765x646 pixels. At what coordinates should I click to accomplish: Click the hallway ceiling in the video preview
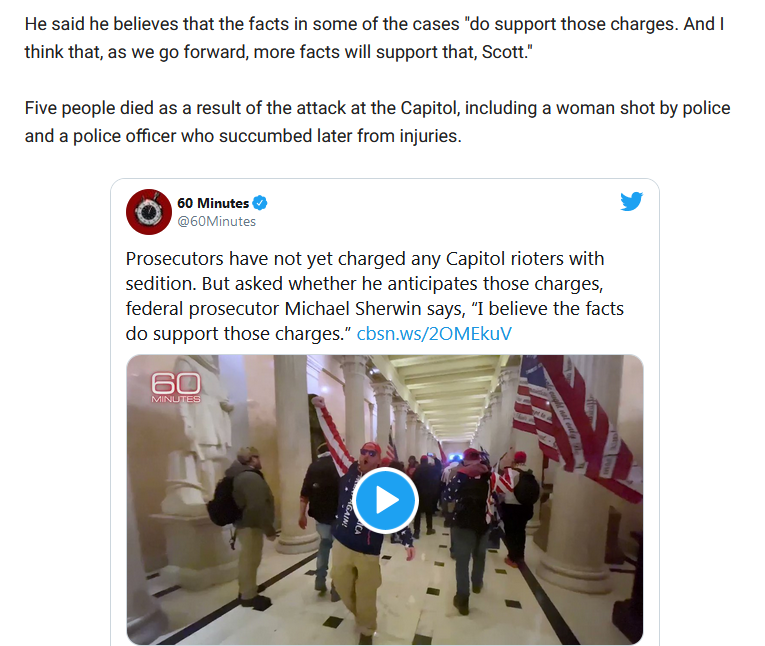tap(446, 390)
